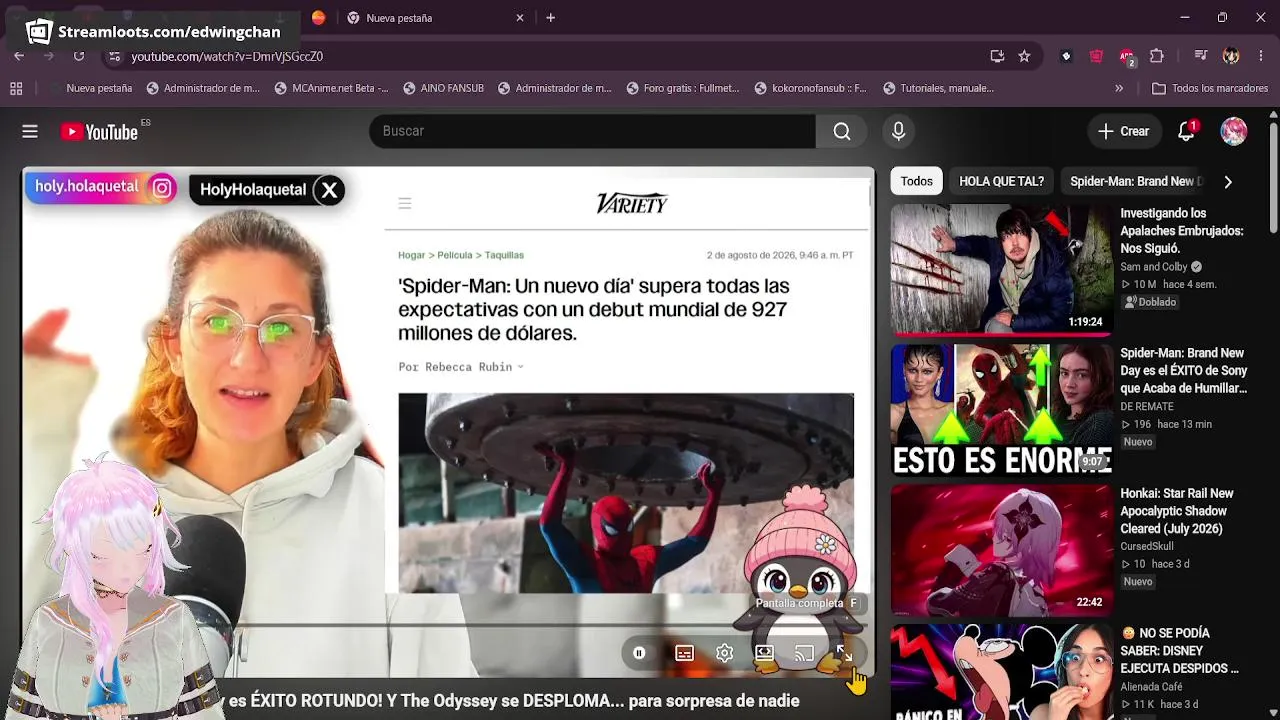The width and height of the screenshot is (1280, 720).
Task: Open the Foro gratis : Fullmet... bookmark
Action: pos(683,88)
